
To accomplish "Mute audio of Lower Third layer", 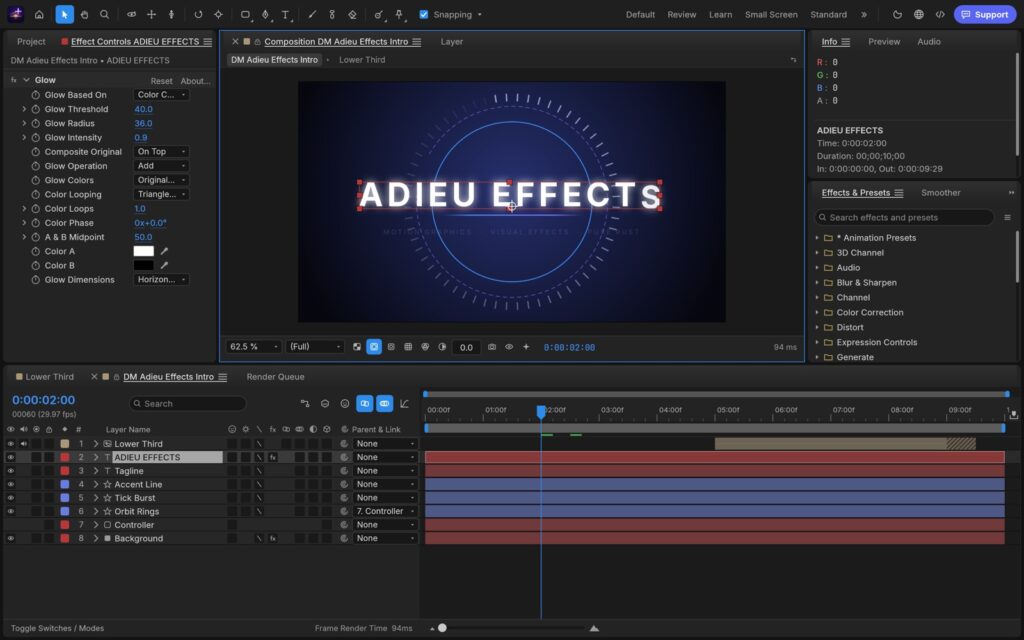I will click(x=24, y=443).
